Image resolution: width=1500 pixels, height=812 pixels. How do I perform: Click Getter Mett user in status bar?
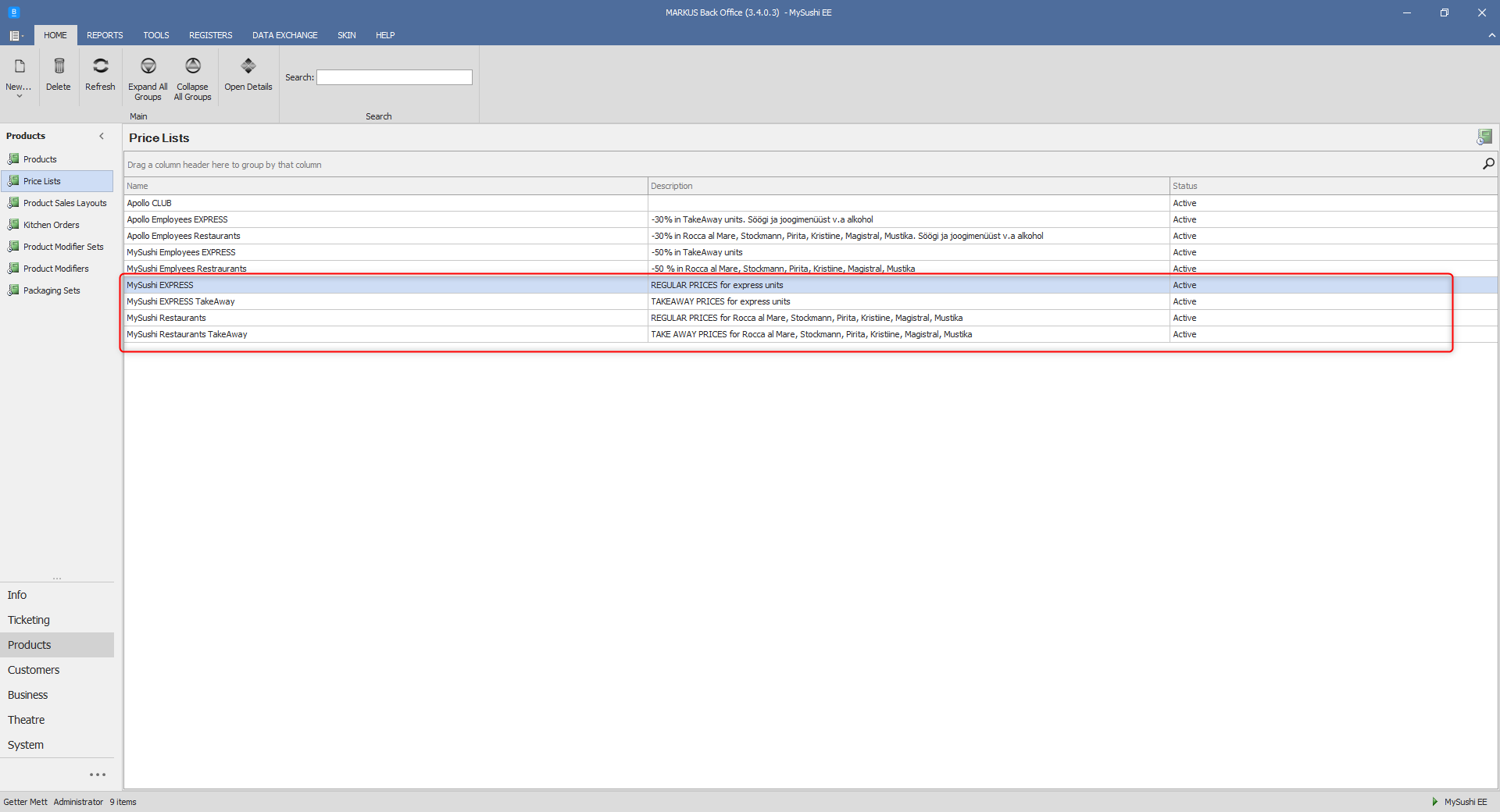coord(25,802)
